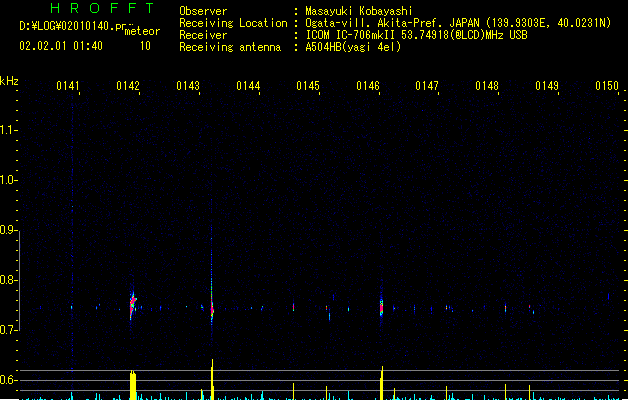Click the Observer field label
The image size is (629, 400).
[203, 11]
